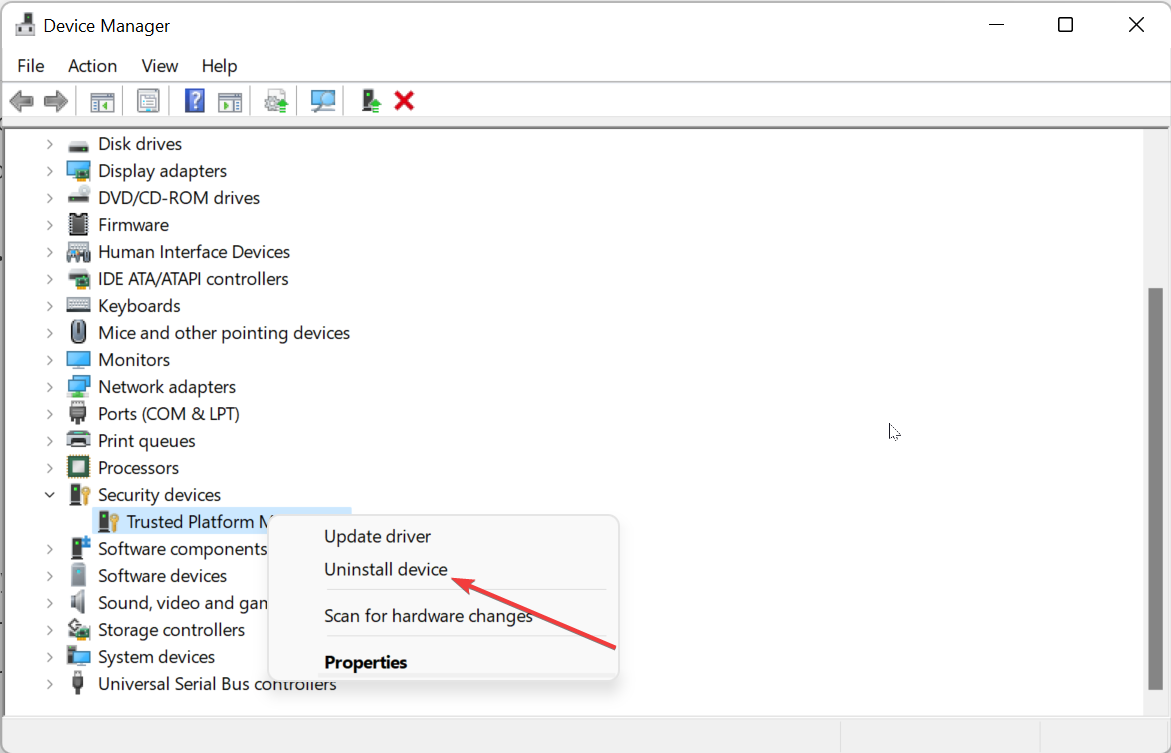
Task: Click the Processors icon
Action: [x=78, y=468]
